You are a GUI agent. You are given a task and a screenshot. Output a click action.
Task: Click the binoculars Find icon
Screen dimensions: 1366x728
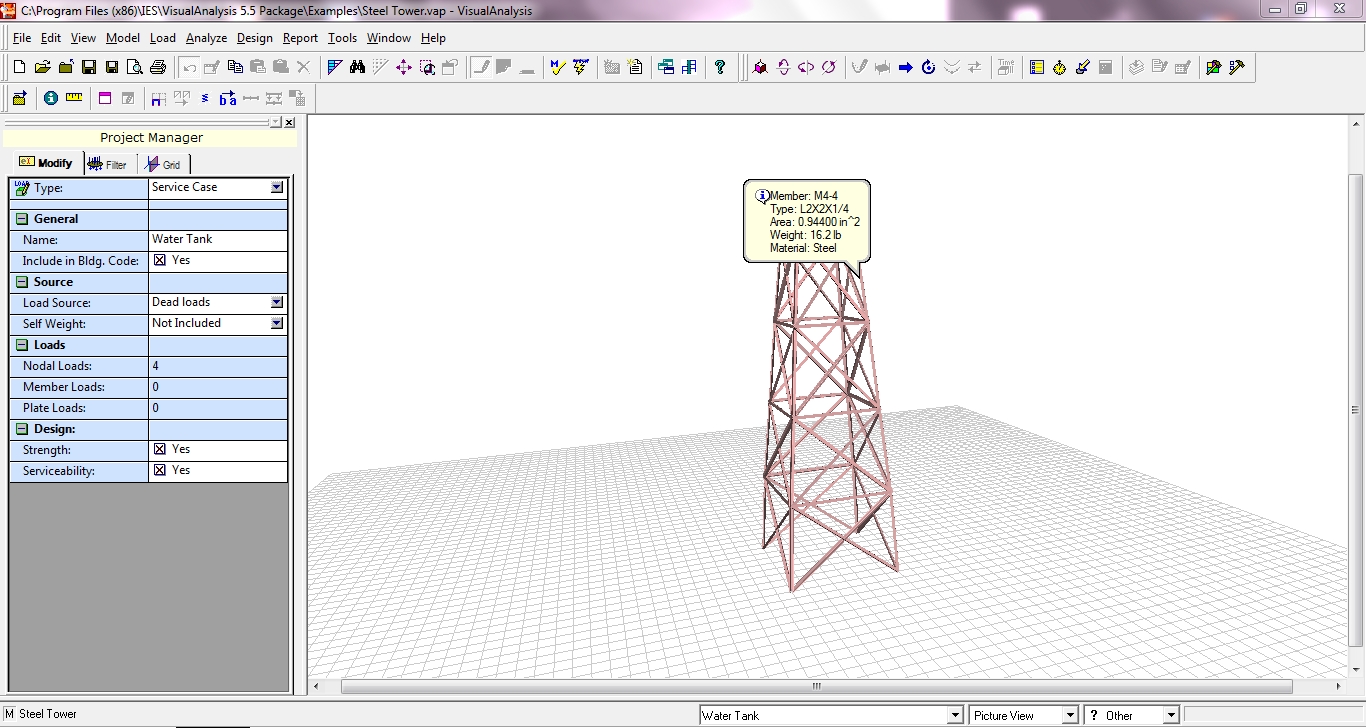(x=357, y=68)
